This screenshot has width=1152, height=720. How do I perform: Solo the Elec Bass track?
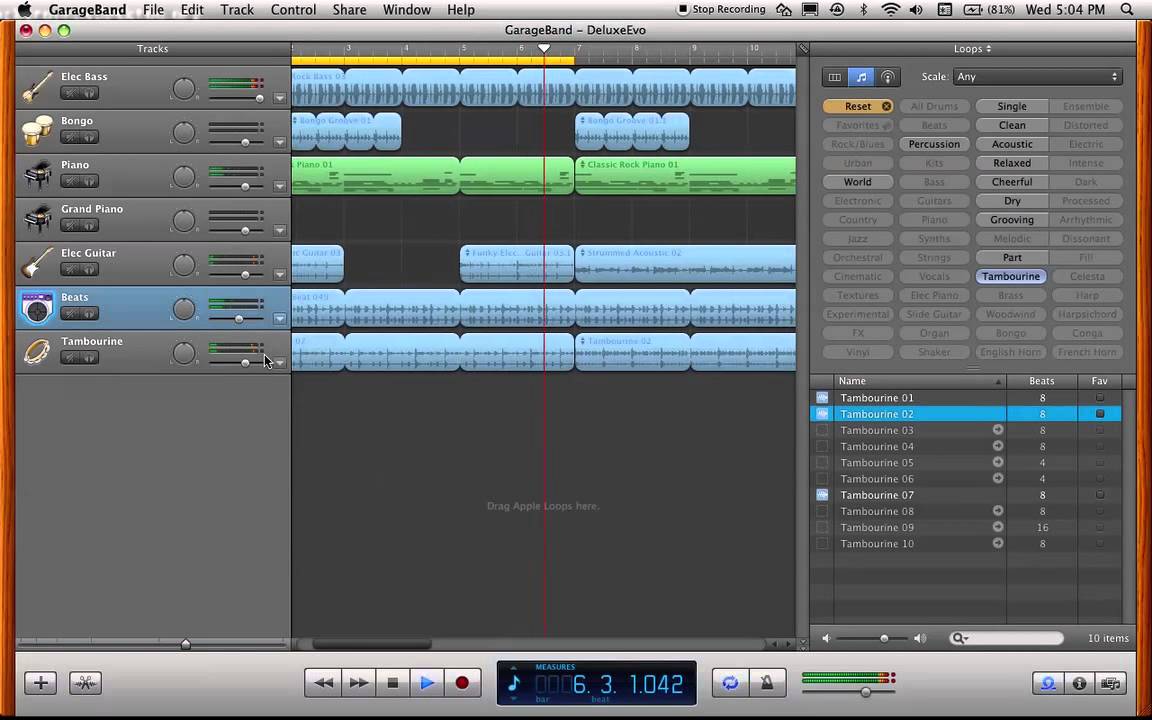[88, 93]
